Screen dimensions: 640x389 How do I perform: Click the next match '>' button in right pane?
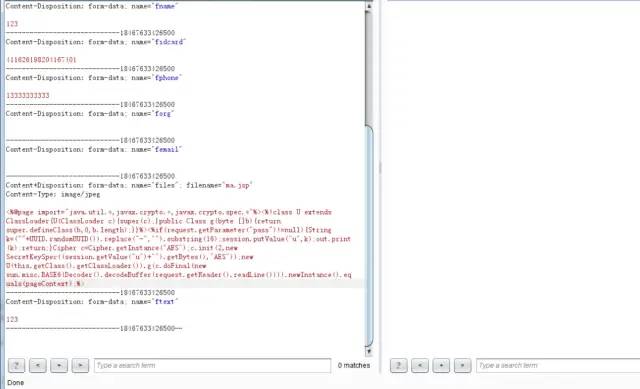[x=462, y=365]
